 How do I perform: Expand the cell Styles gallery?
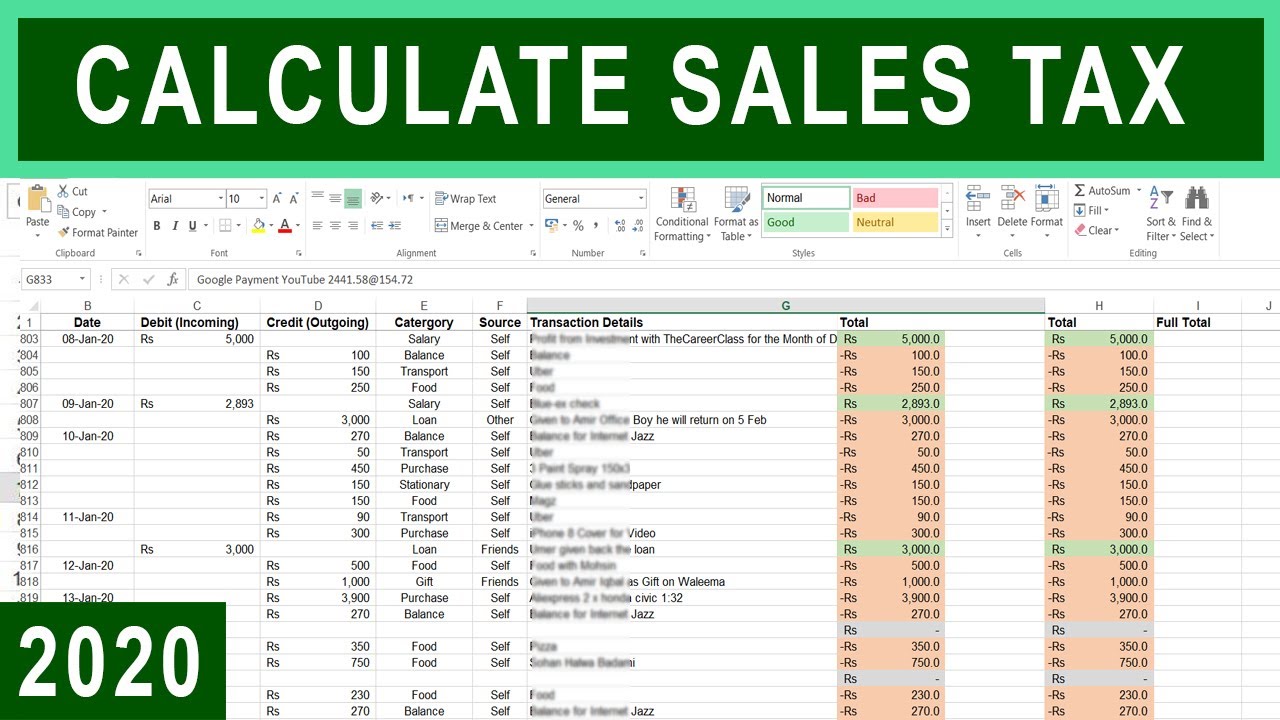click(947, 229)
